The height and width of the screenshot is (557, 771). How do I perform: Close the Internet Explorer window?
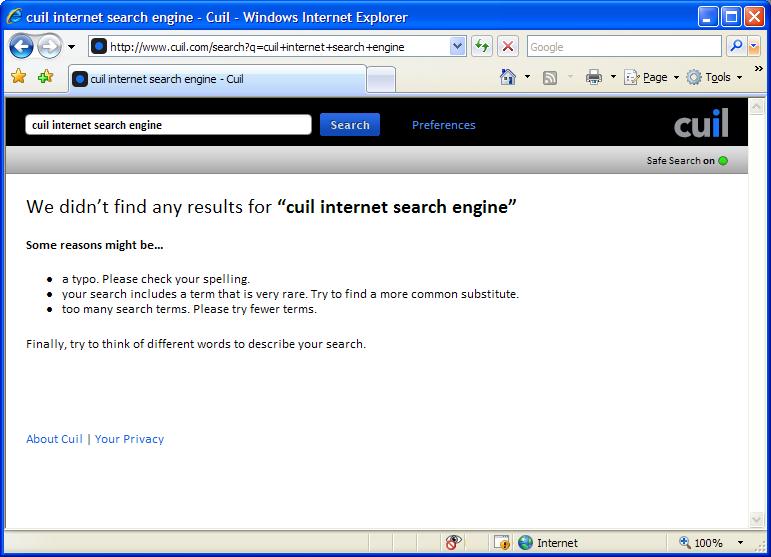pos(754,17)
